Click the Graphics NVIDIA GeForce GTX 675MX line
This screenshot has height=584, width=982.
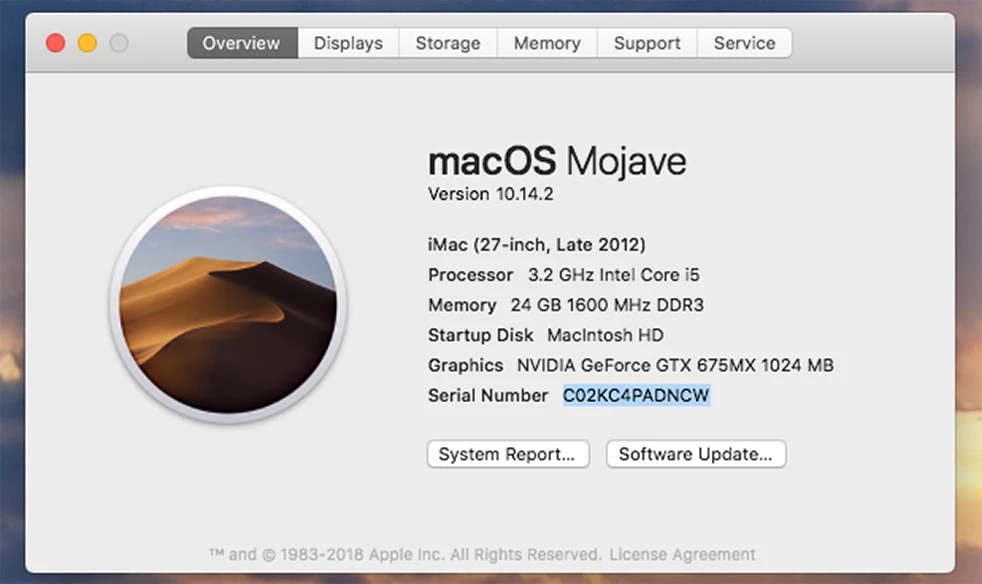pyautogui.click(x=631, y=365)
